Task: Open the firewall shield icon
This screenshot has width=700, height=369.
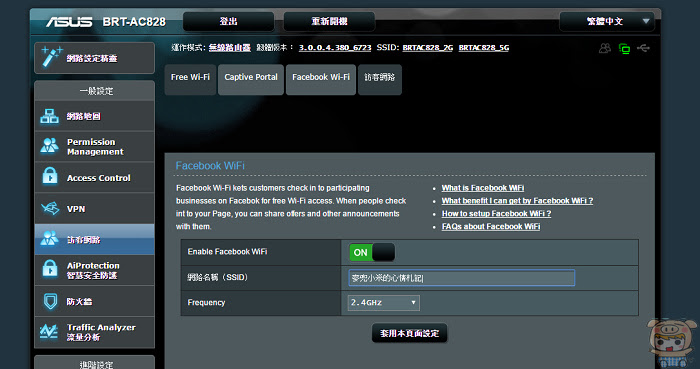Action: click(50, 301)
